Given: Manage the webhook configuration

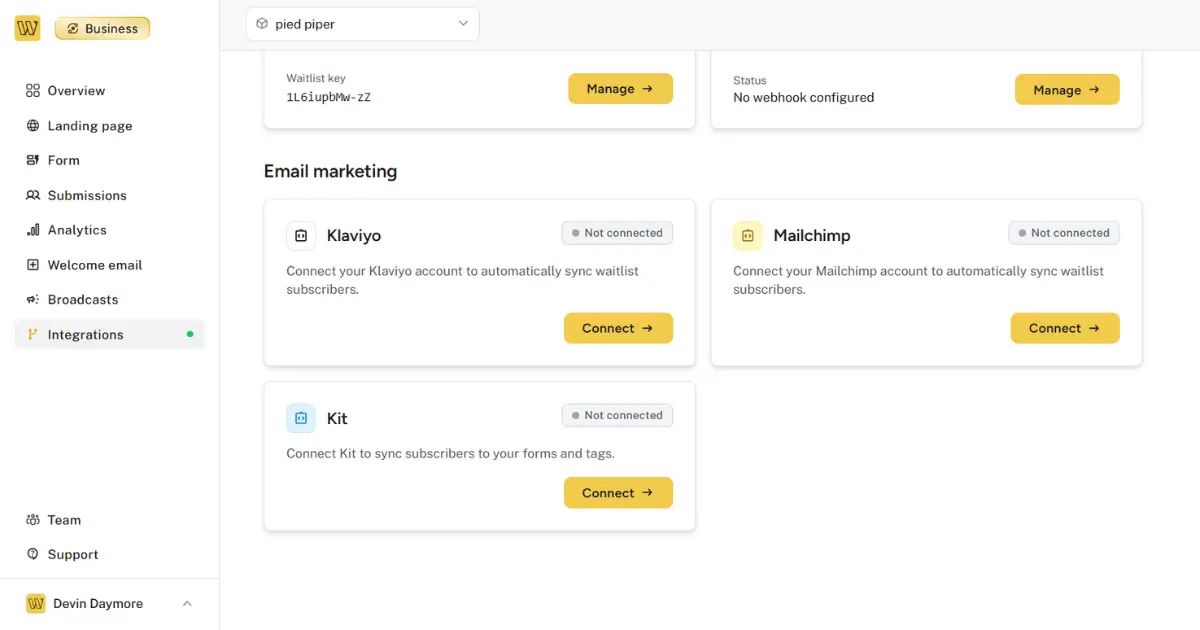Looking at the screenshot, I should [x=1067, y=89].
